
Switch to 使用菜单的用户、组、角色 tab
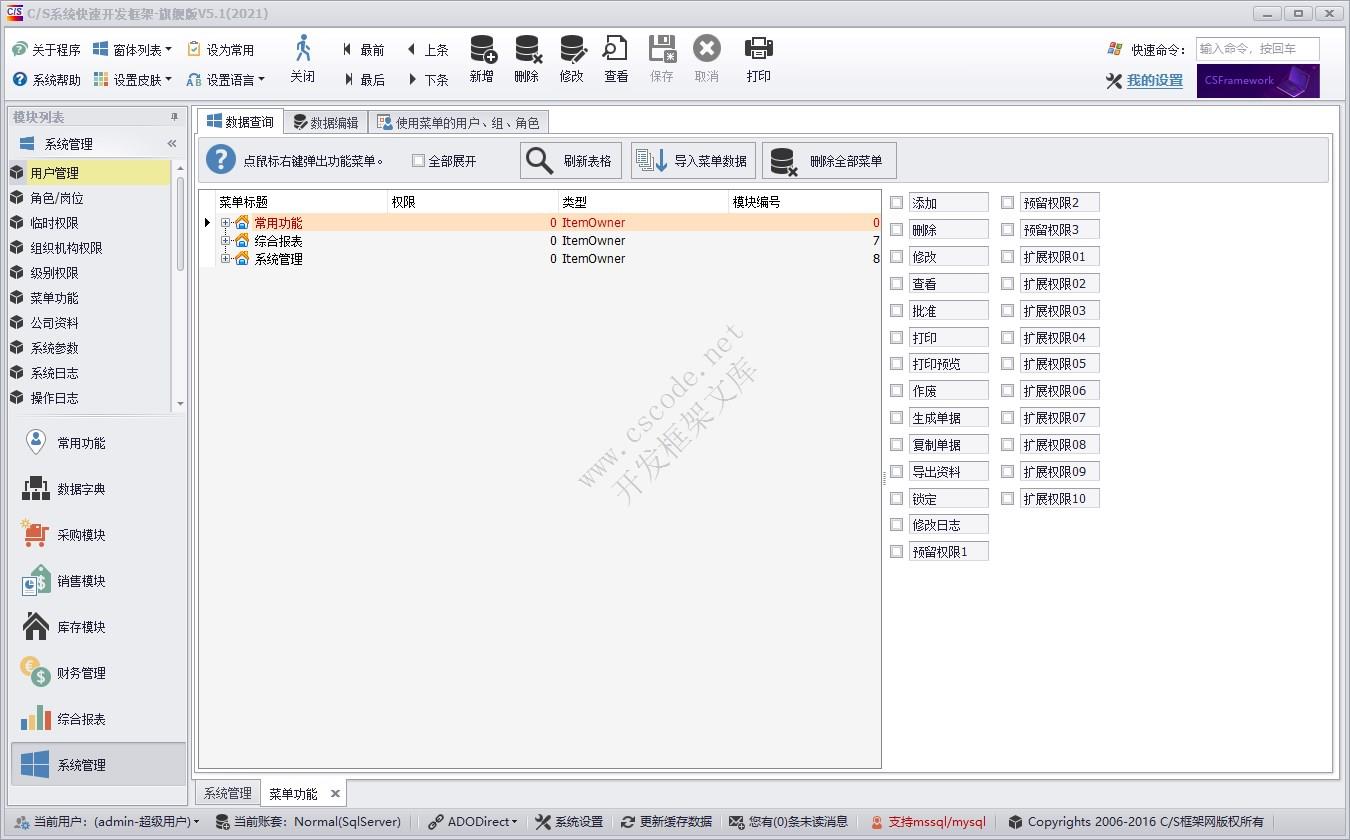click(x=458, y=123)
